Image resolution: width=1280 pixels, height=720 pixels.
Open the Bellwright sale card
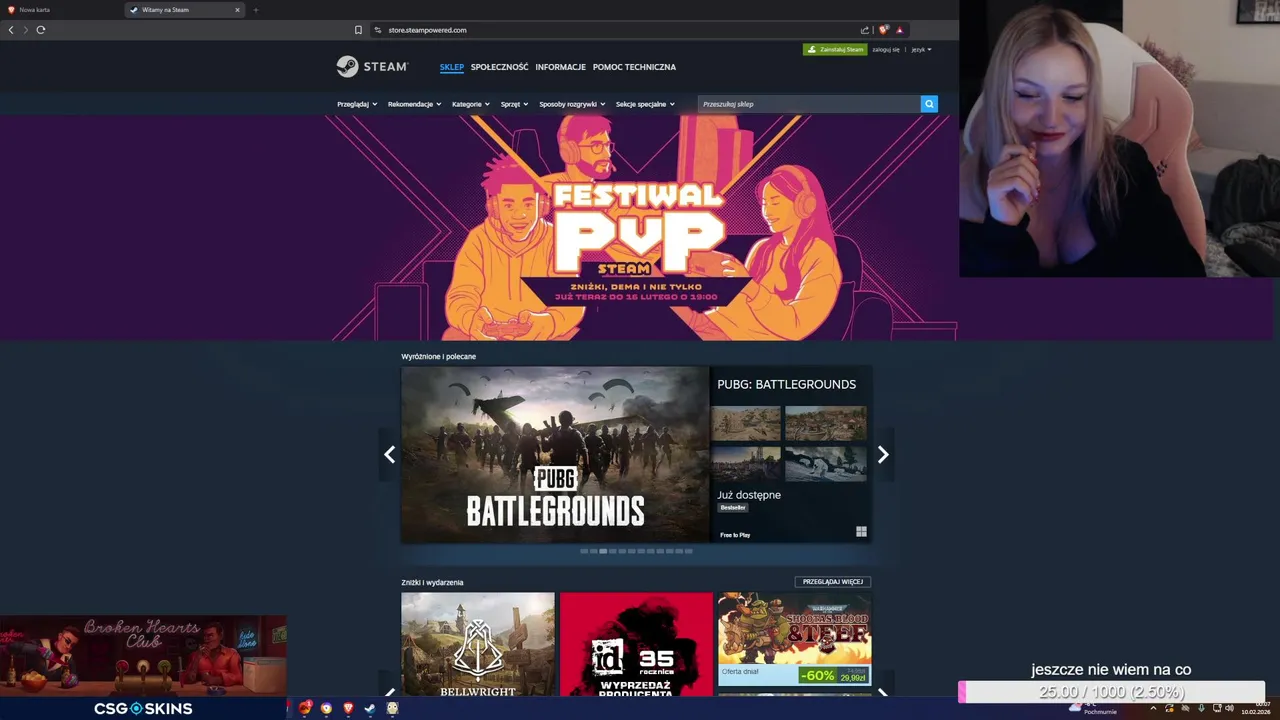pos(478,644)
